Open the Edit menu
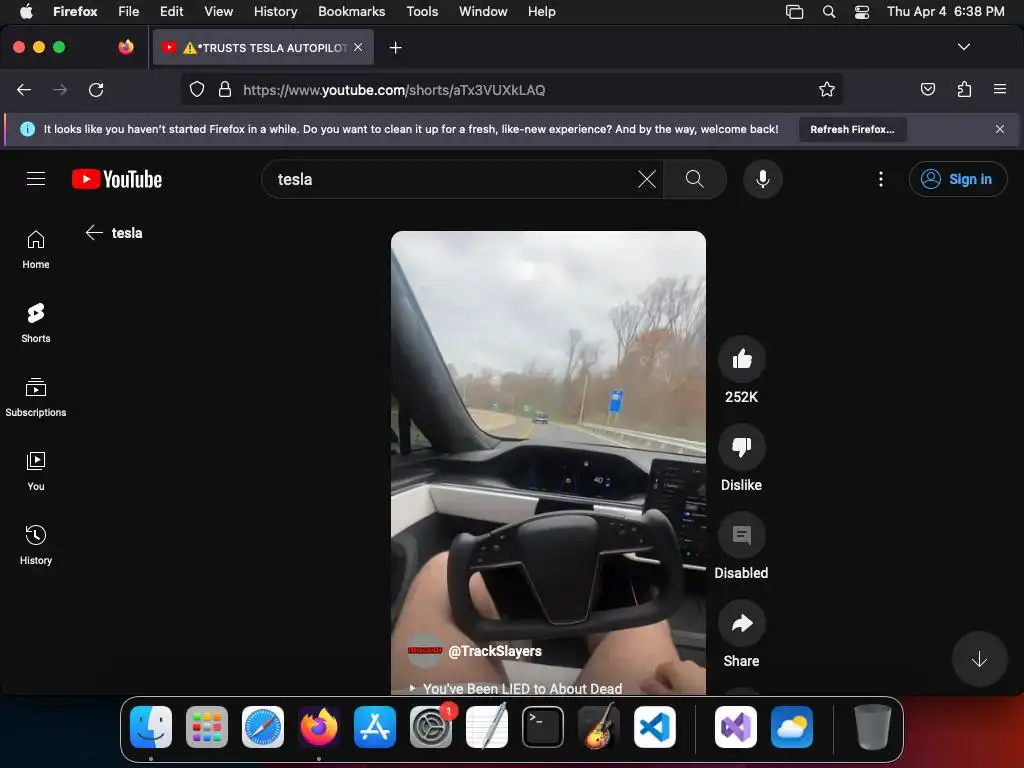The height and width of the screenshot is (768, 1024). pos(171,12)
